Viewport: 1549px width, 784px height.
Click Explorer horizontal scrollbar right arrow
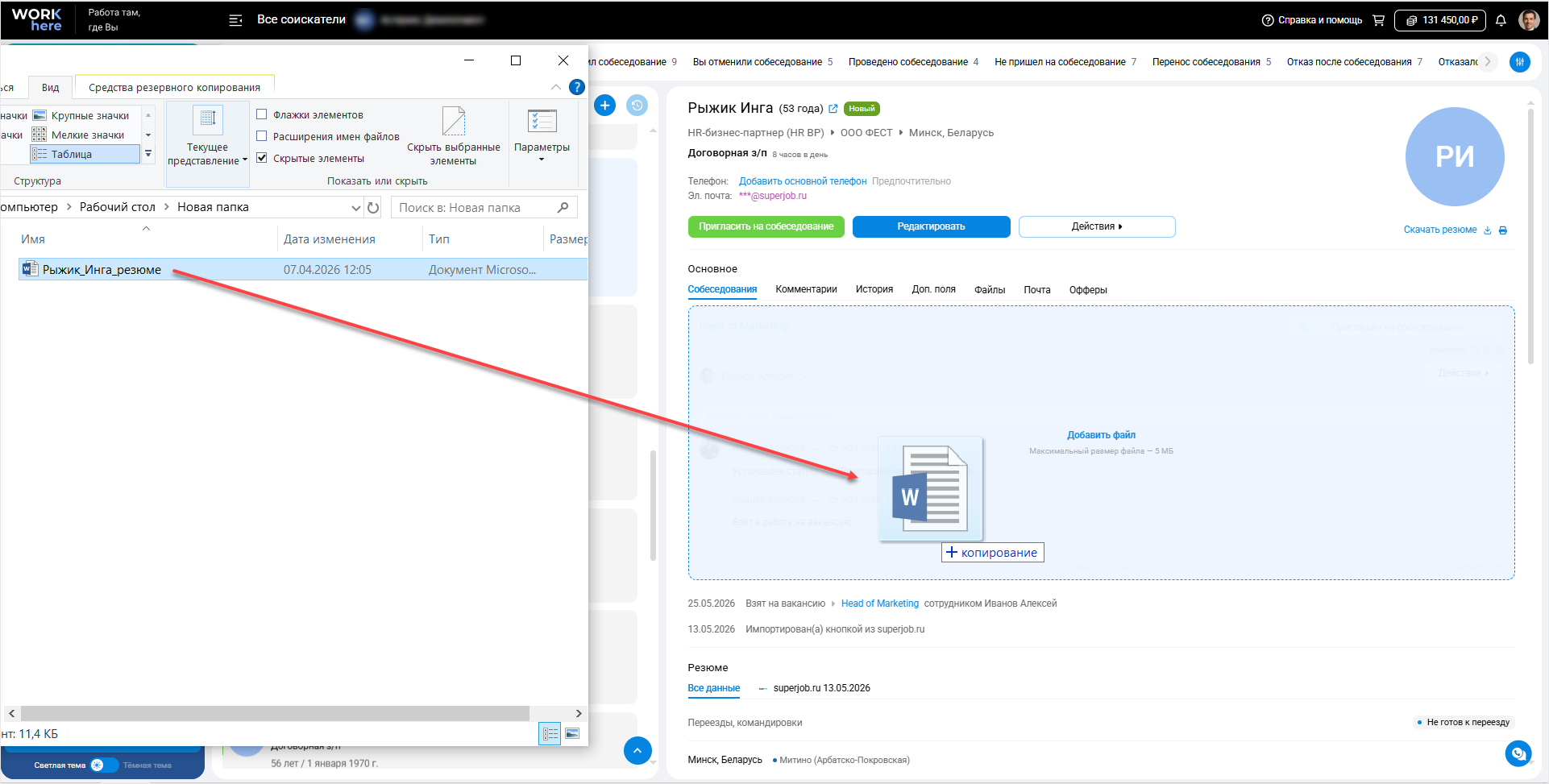click(579, 714)
